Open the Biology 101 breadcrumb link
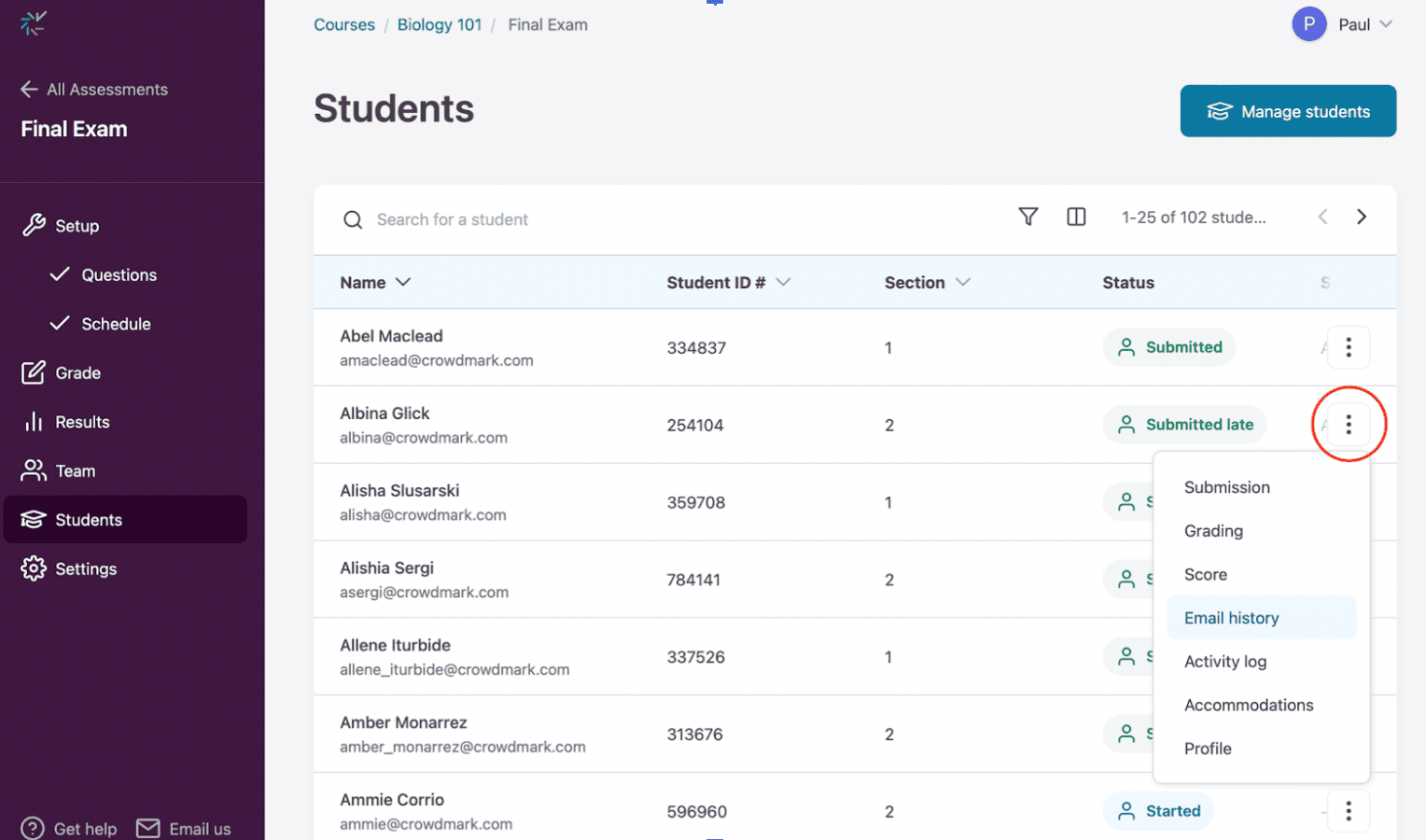 pyautogui.click(x=439, y=24)
